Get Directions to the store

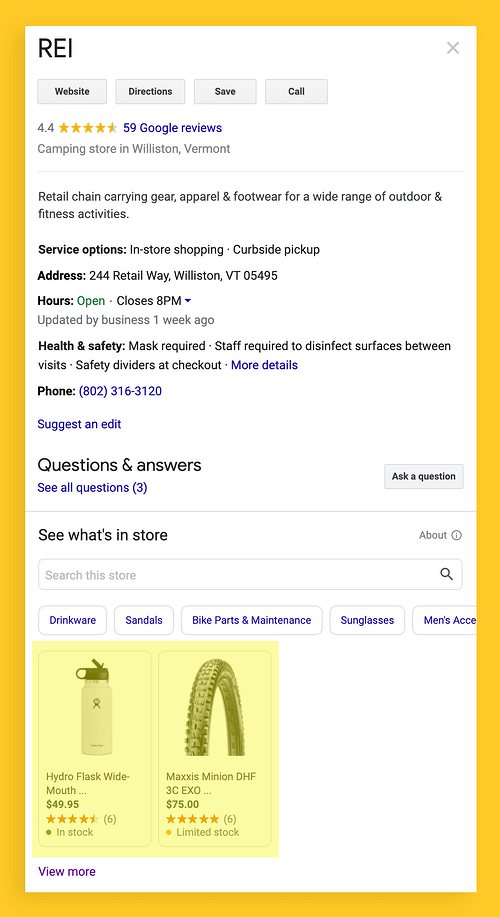tap(150, 92)
